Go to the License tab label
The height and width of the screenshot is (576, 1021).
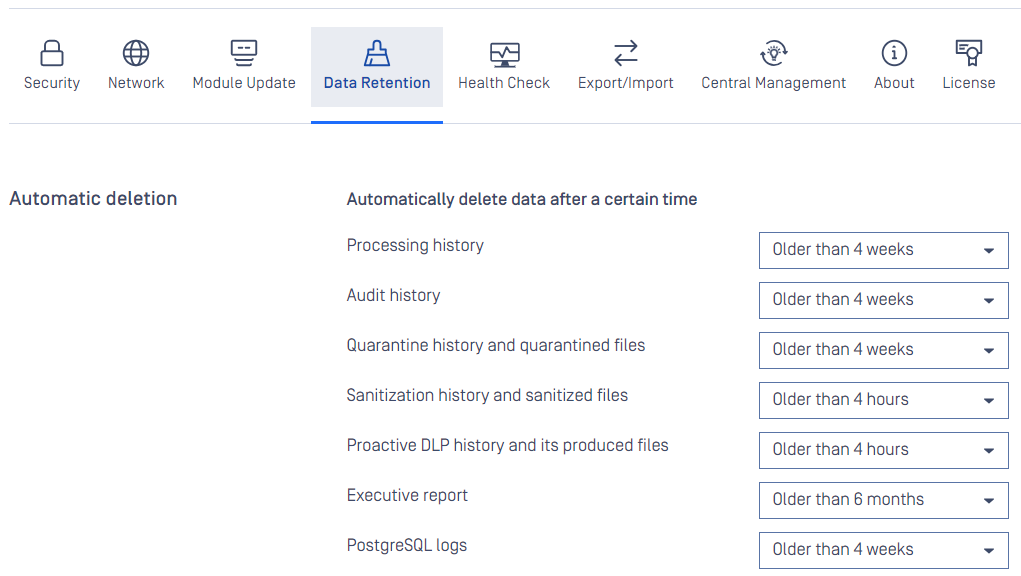[969, 83]
